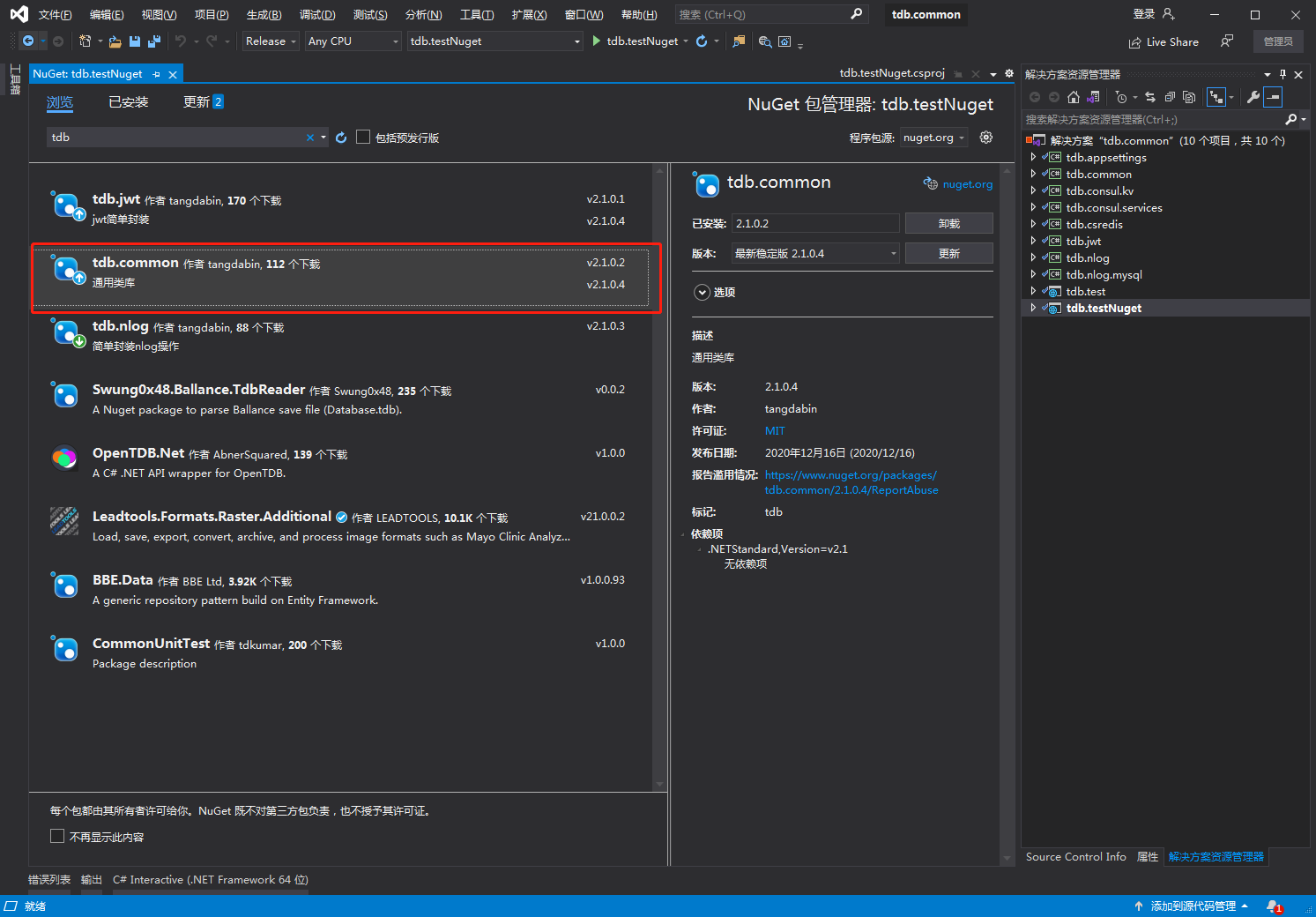This screenshot has width=1316, height=917.
Task: Click Home icon in Solution Explorer toolbar
Action: [x=1074, y=97]
